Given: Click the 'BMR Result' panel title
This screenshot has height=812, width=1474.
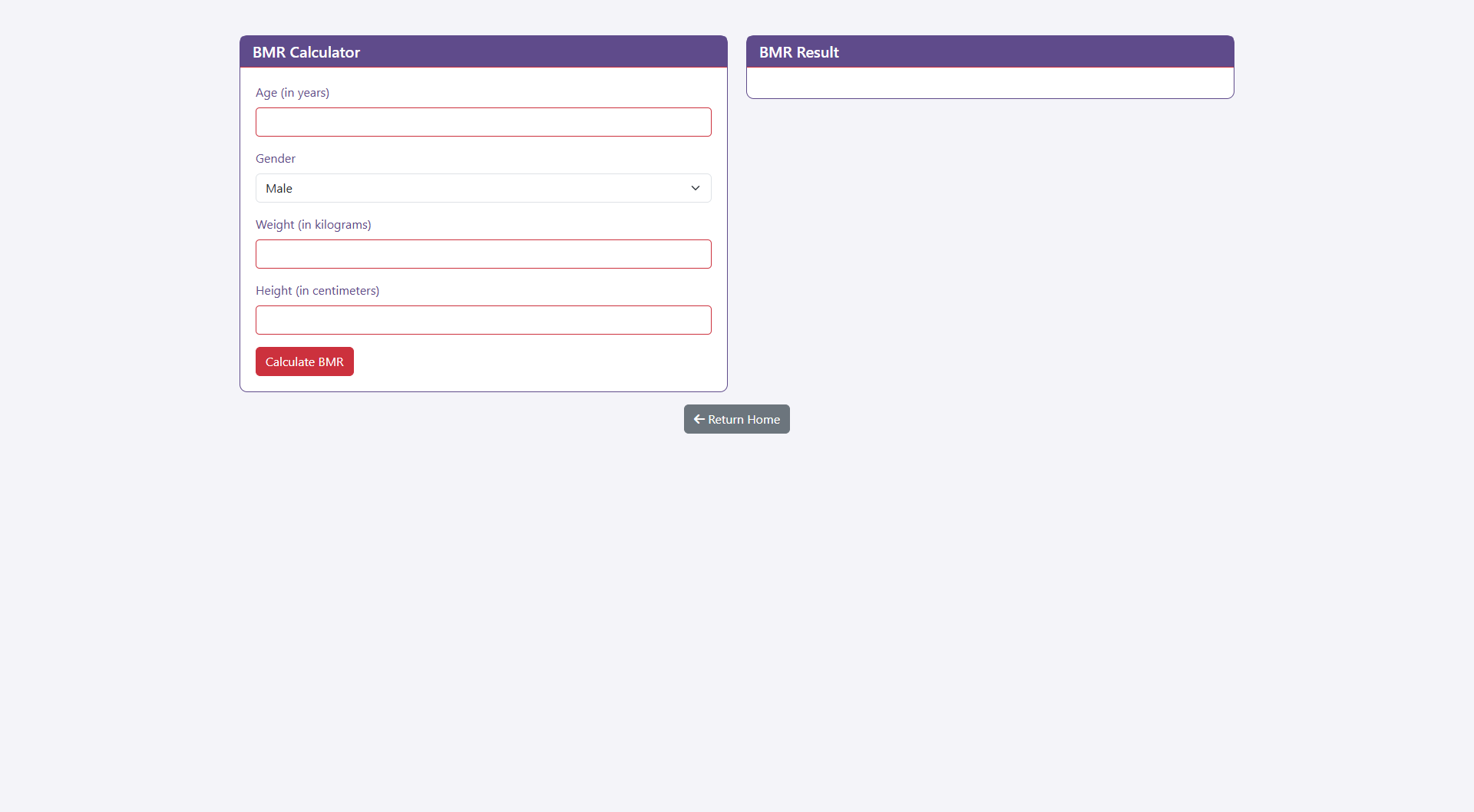Looking at the screenshot, I should (x=798, y=52).
